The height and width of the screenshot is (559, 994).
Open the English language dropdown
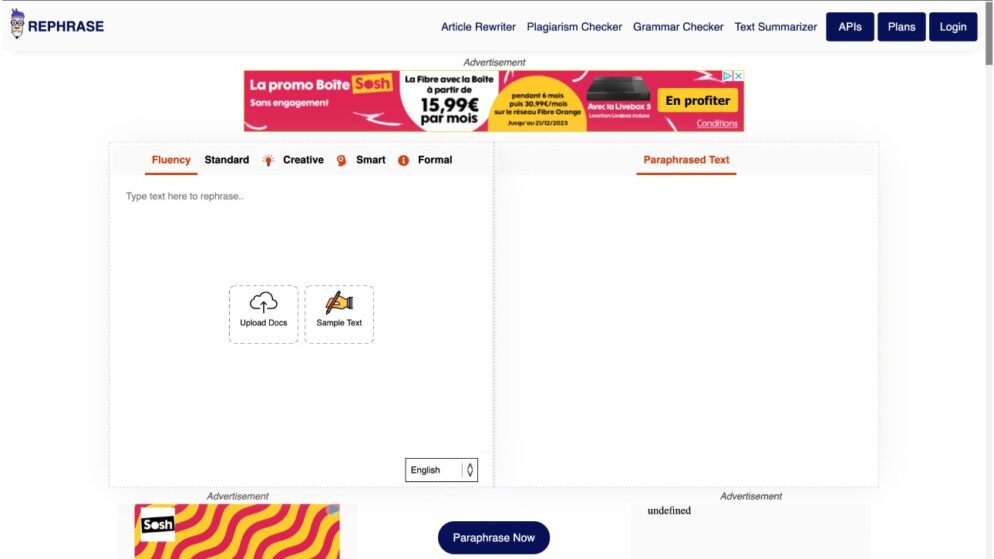441,470
